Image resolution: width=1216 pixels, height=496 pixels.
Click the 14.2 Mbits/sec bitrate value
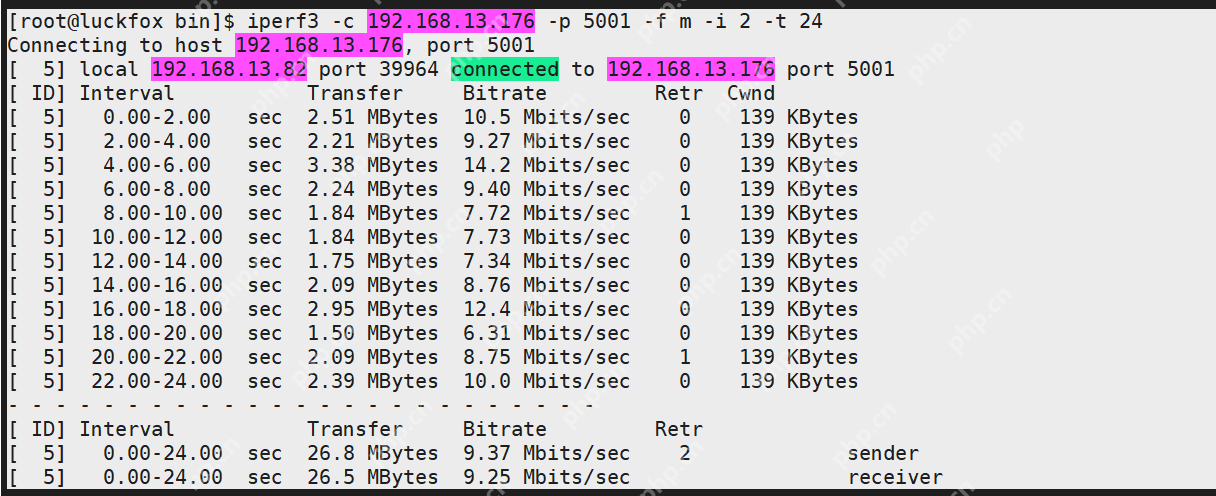coord(546,165)
